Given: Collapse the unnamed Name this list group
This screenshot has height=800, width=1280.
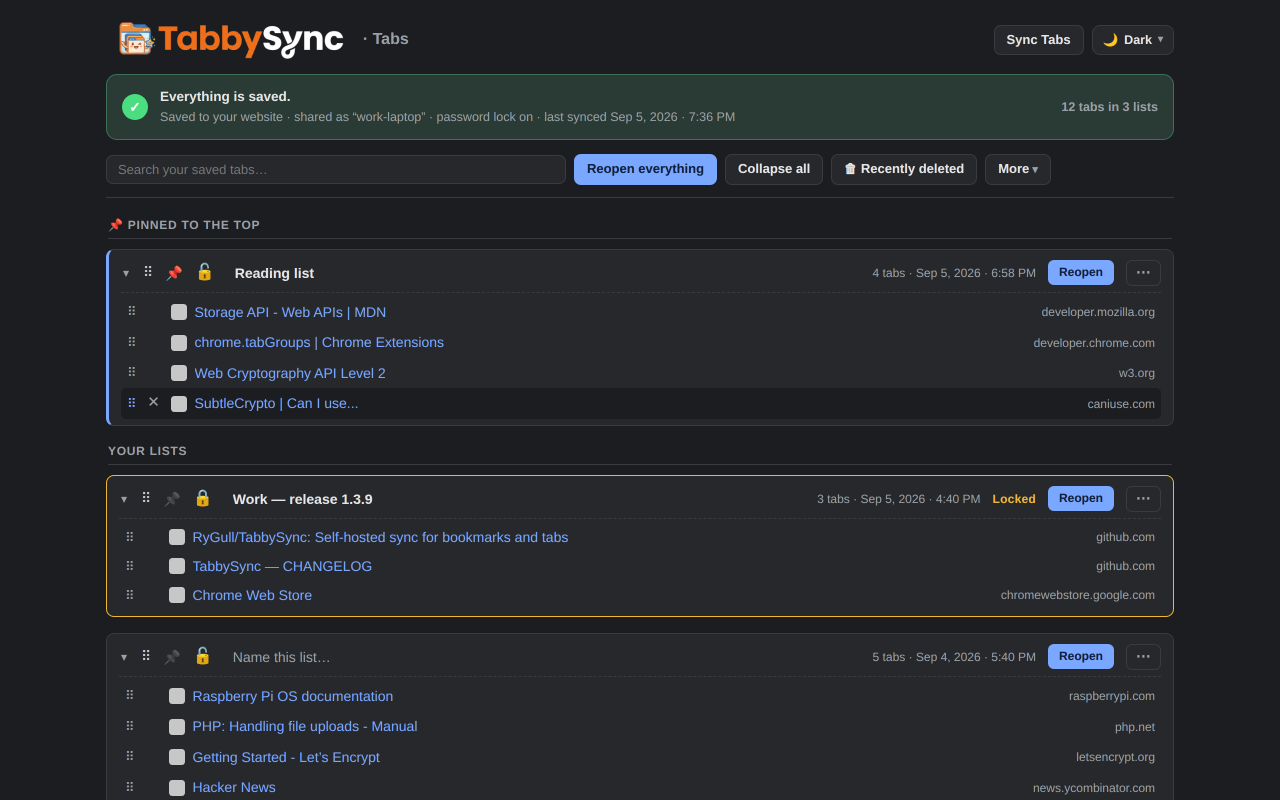Looking at the screenshot, I should click(x=124, y=657).
